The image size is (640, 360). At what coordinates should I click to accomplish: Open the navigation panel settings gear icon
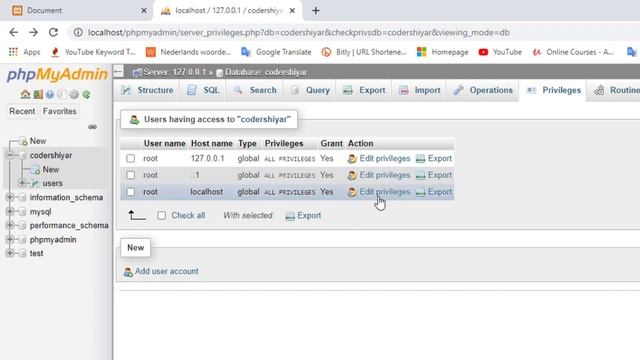[x=74, y=95]
